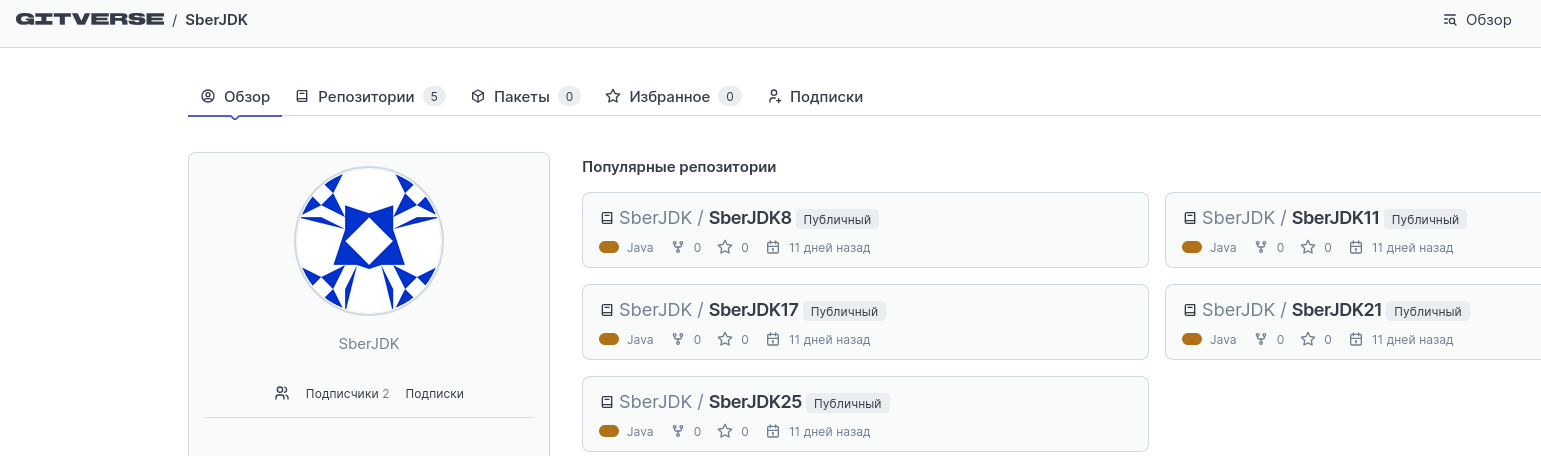This screenshot has height=456, width=1541.
Task: Click the SberJDK owner link in SberJDK8 card
Action: (655, 218)
